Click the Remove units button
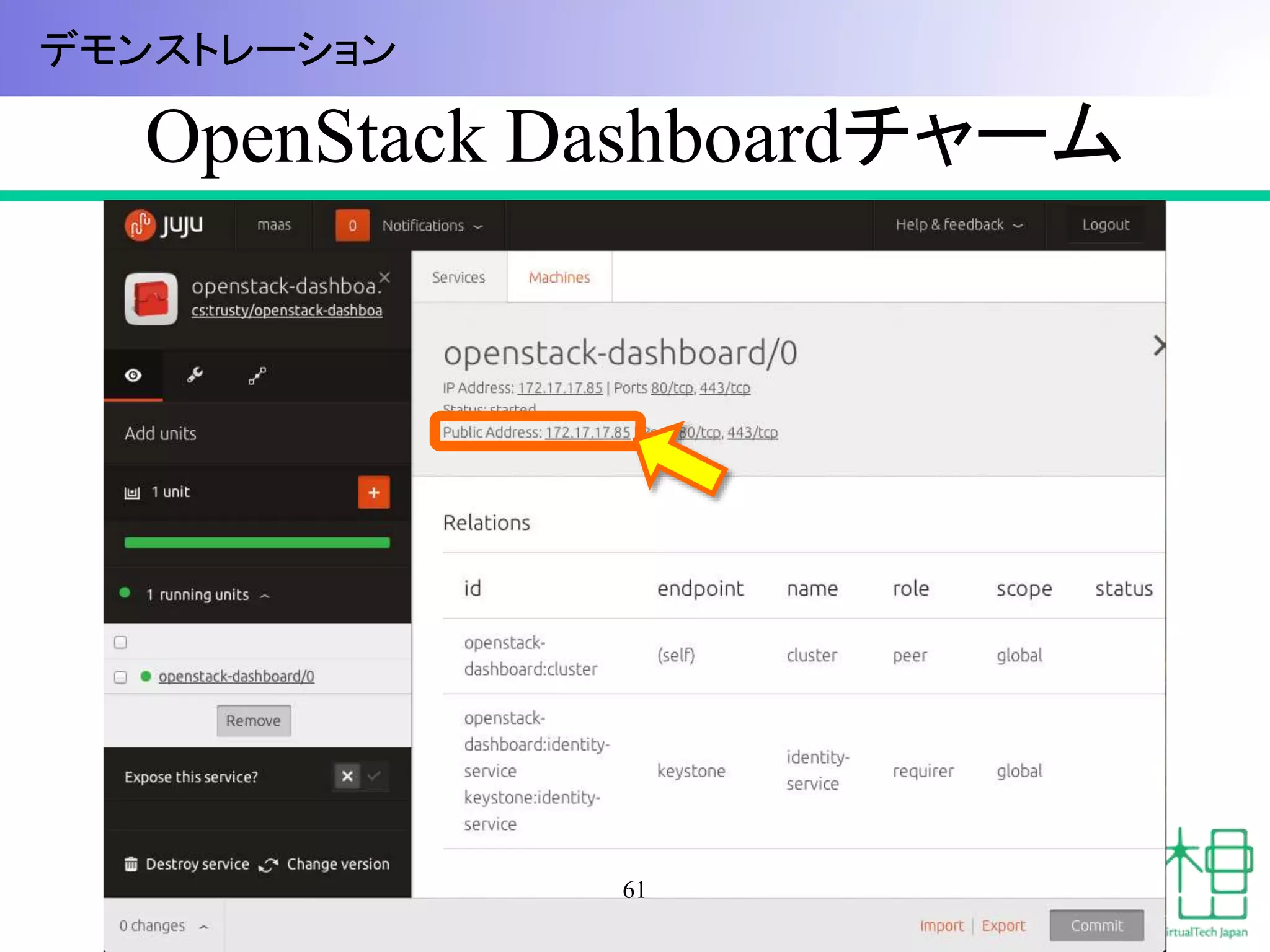The width and height of the screenshot is (1270, 952). [x=254, y=720]
